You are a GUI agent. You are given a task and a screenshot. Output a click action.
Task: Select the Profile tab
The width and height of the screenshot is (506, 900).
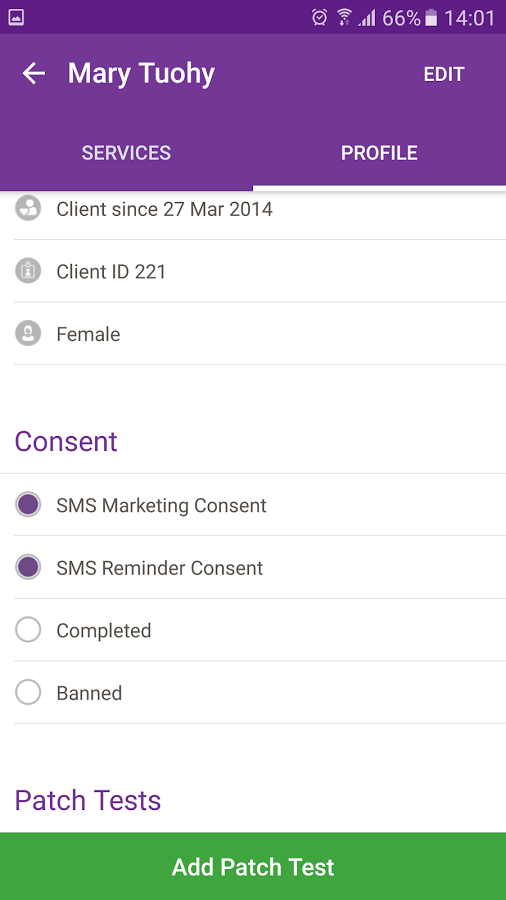point(379,153)
